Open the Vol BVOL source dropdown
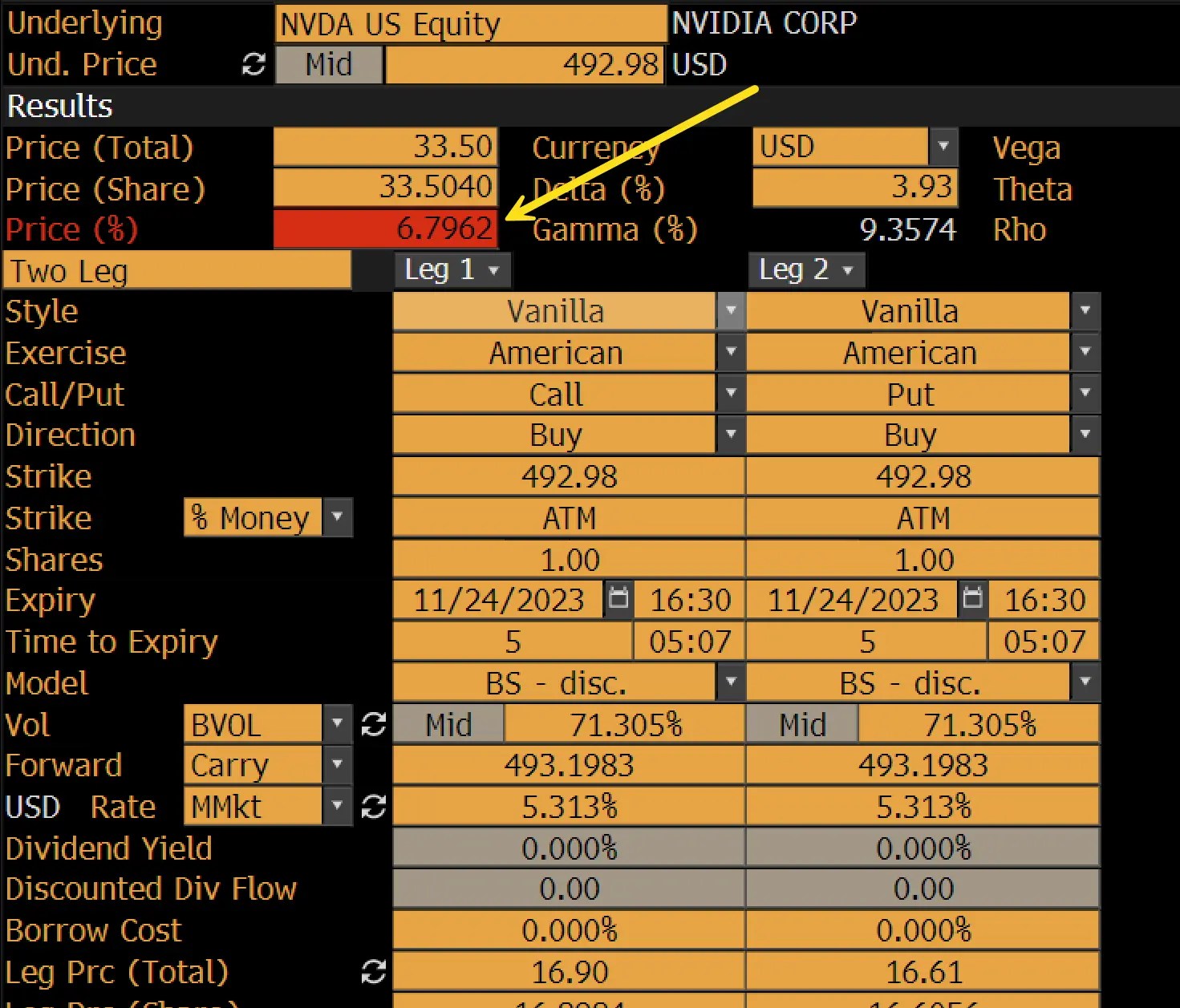Screen dimensions: 1180x1008 coord(338,724)
